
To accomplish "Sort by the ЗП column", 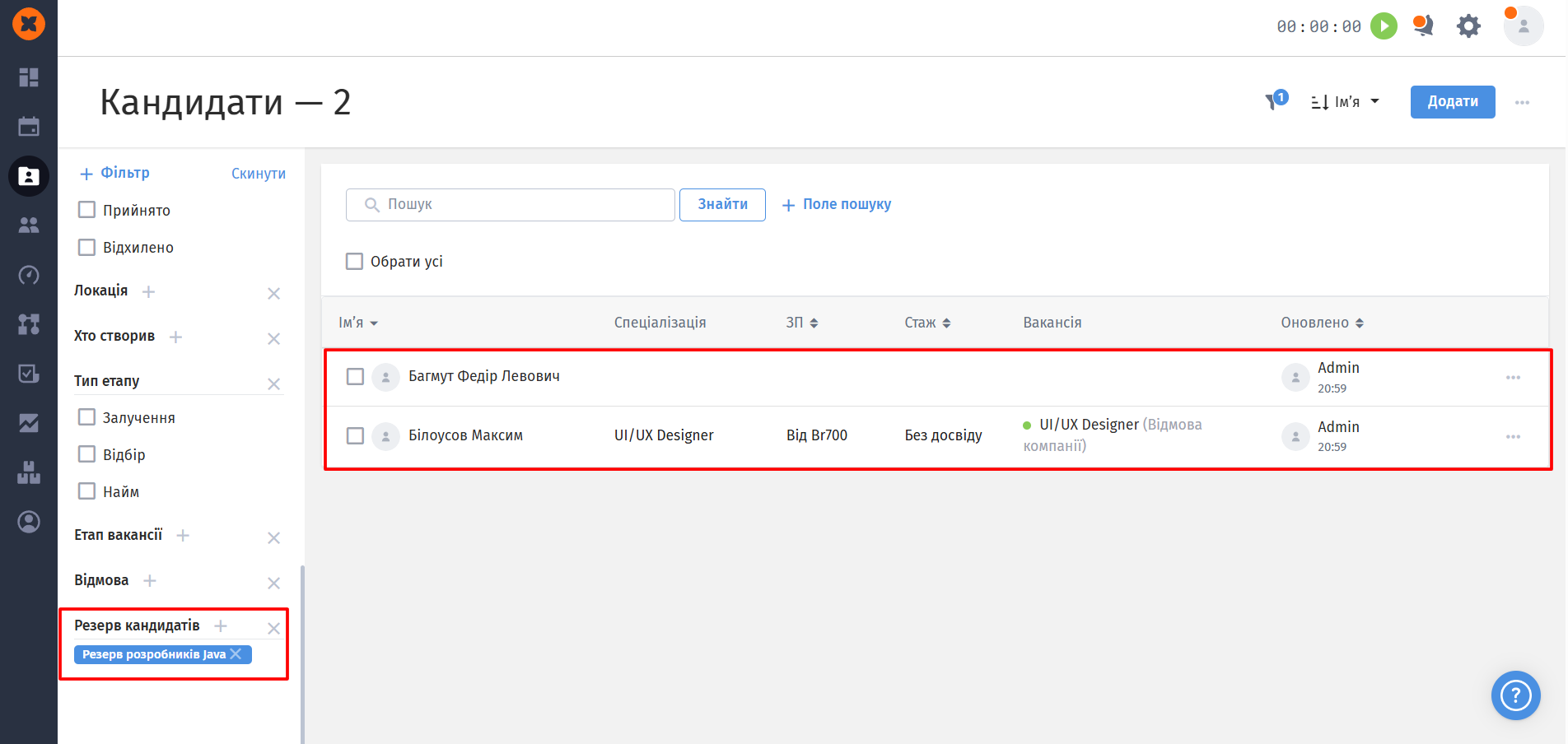I will (802, 323).
